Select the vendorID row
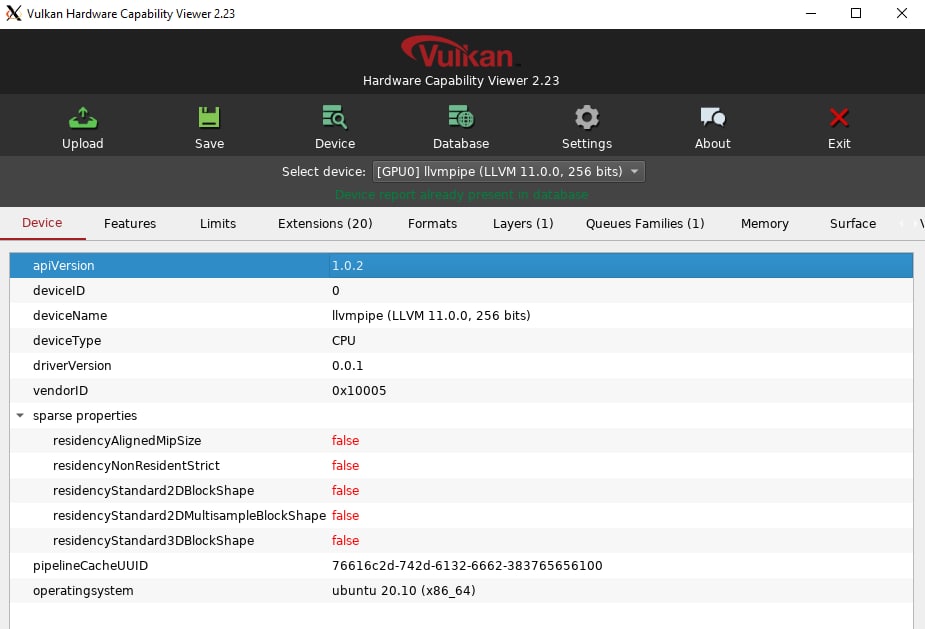This screenshot has width=925, height=629. click(x=461, y=391)
